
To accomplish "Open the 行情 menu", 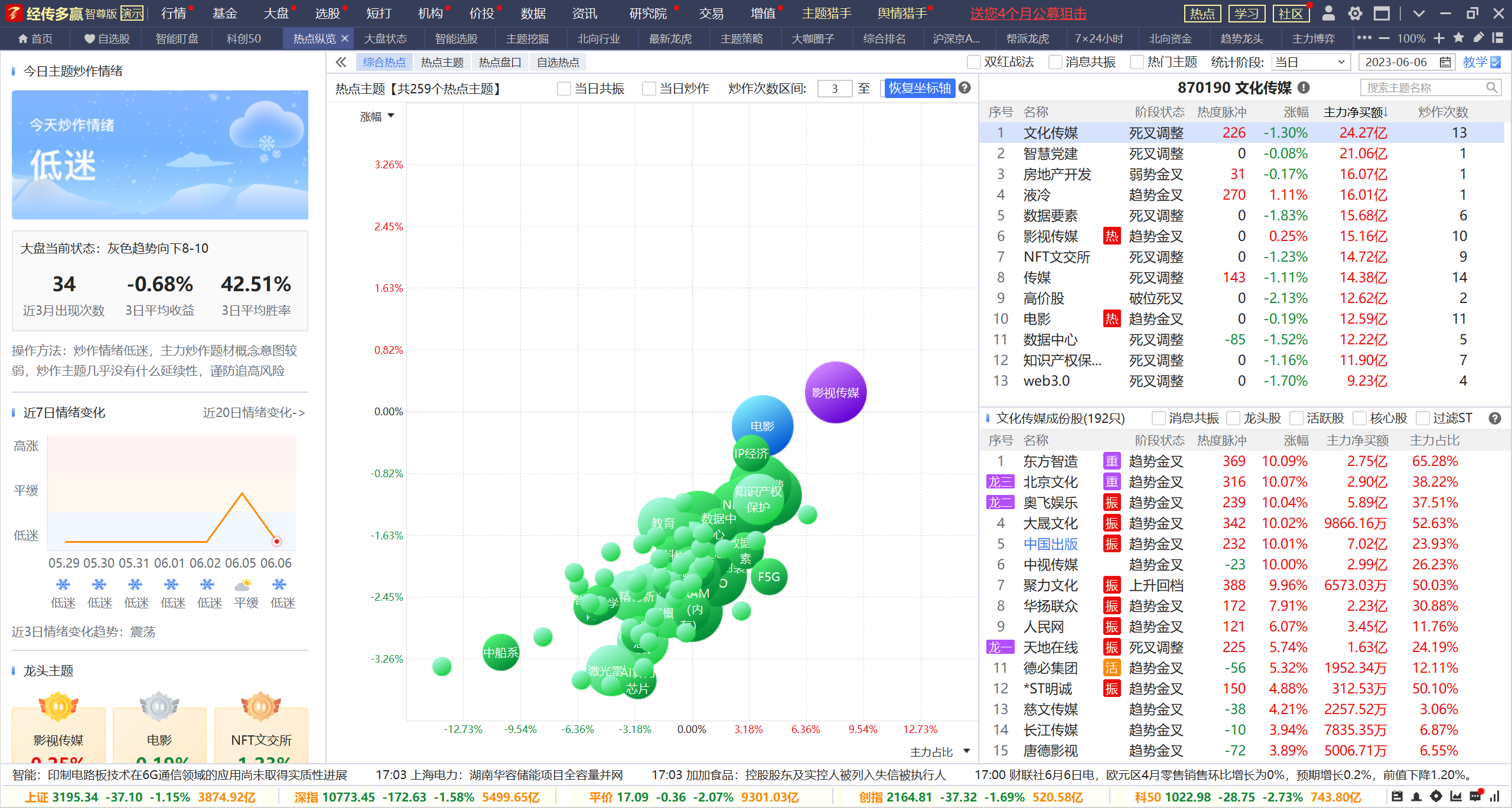I will 173,13.
